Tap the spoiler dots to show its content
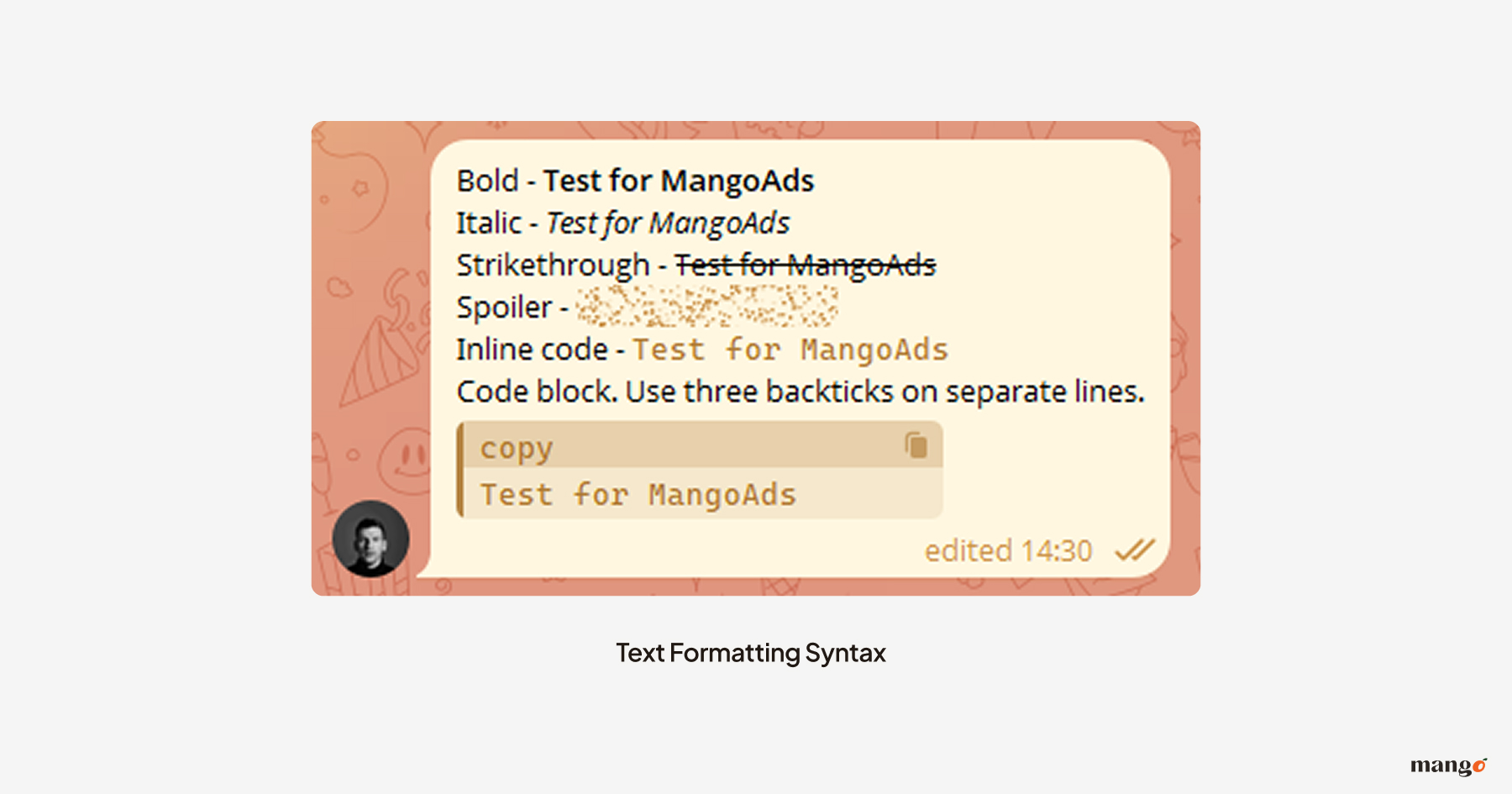1512x794 pixels. (x=710, y=307)
